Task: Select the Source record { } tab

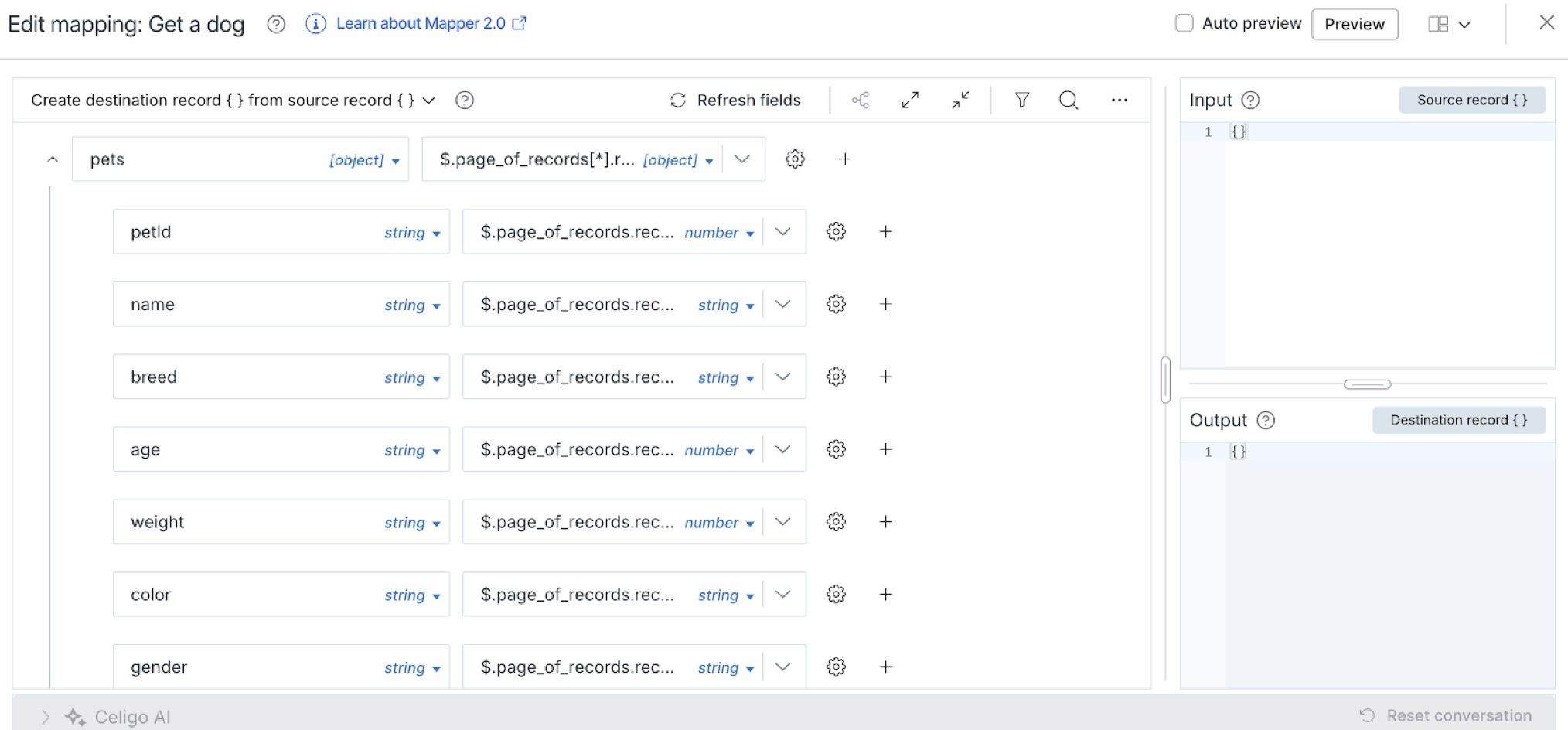Action: click(x=1472, y=101)
